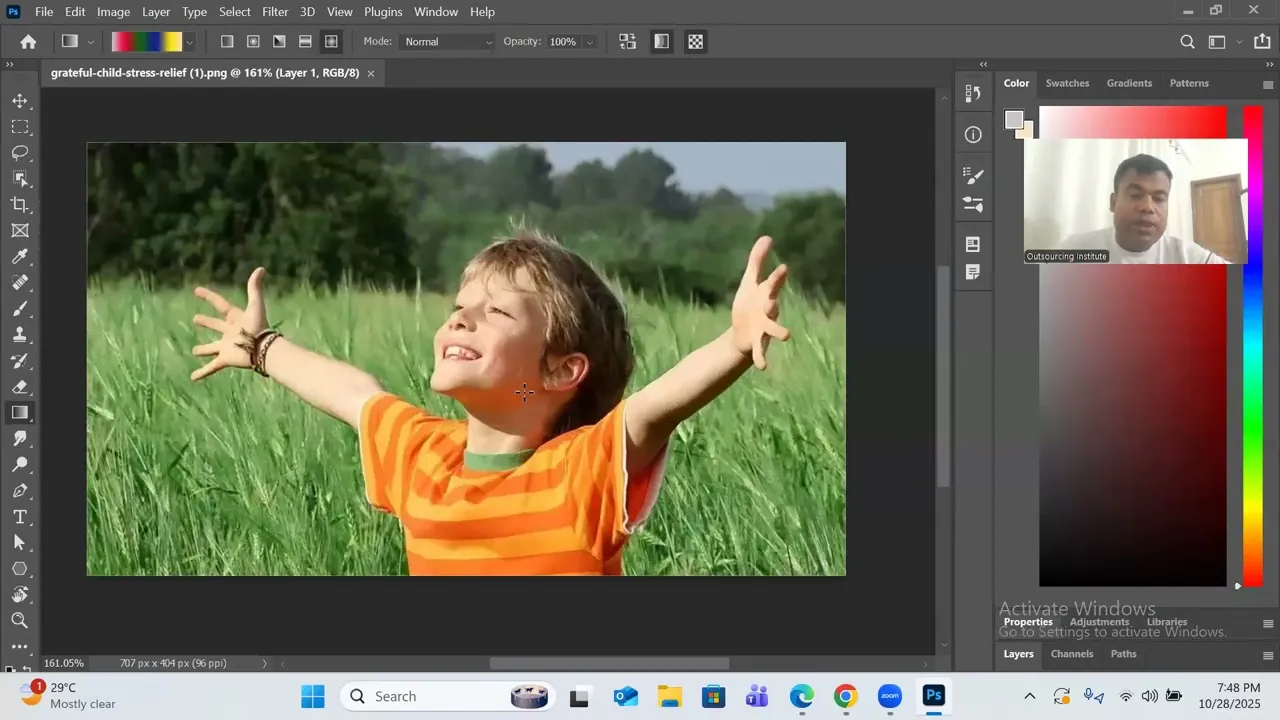This screenshot has width=1280, height=720.
Task: Open the gradient picker dropdown arrow
Action: [189, 42]
